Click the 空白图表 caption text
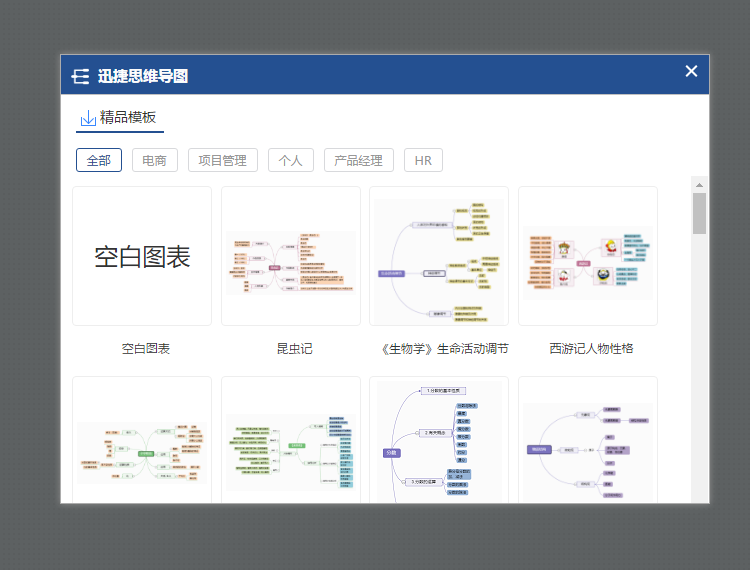 click(145, 349)
